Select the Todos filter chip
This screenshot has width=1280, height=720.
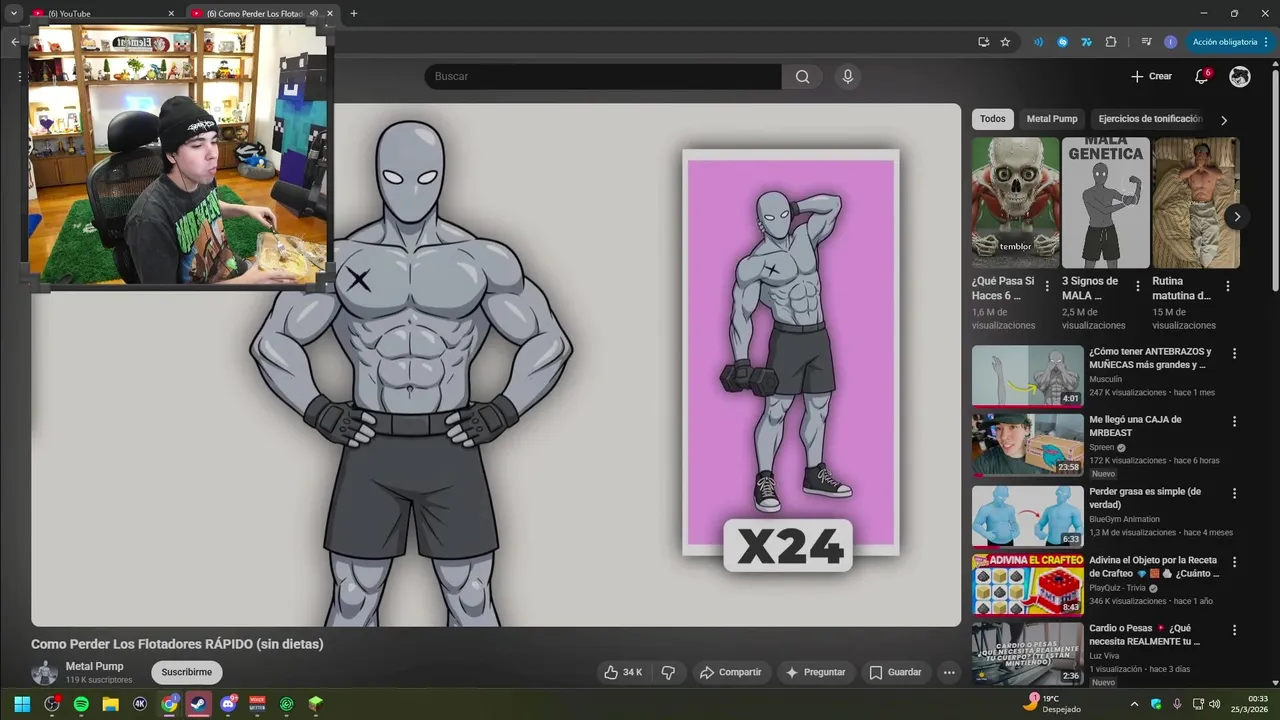[993, 119]
